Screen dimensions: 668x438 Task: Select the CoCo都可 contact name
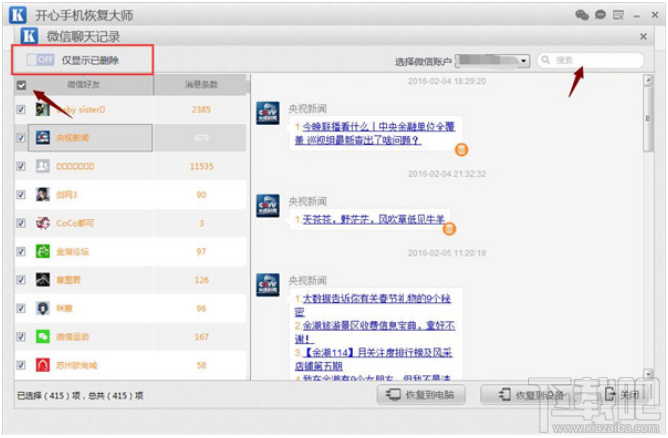pos(75,223)
